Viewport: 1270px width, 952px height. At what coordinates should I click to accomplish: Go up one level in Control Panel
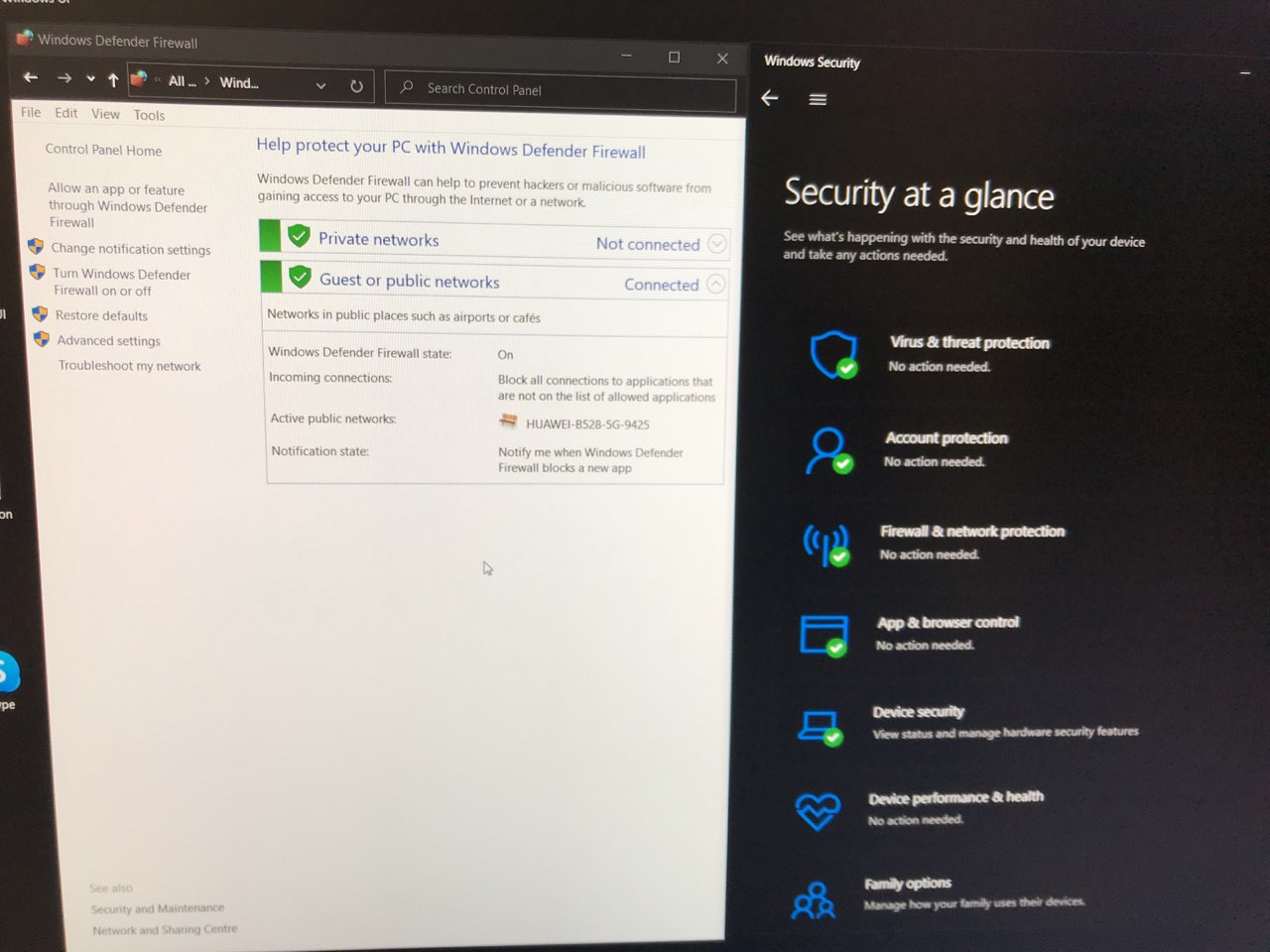pos(113,80)
